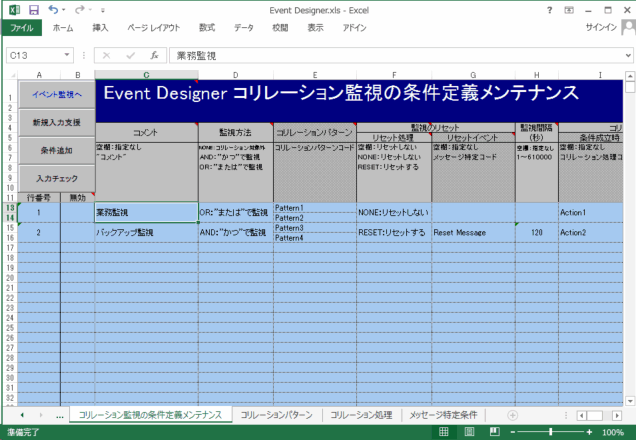
Task: Click the 入力チェック button
Action: point(57,178)
